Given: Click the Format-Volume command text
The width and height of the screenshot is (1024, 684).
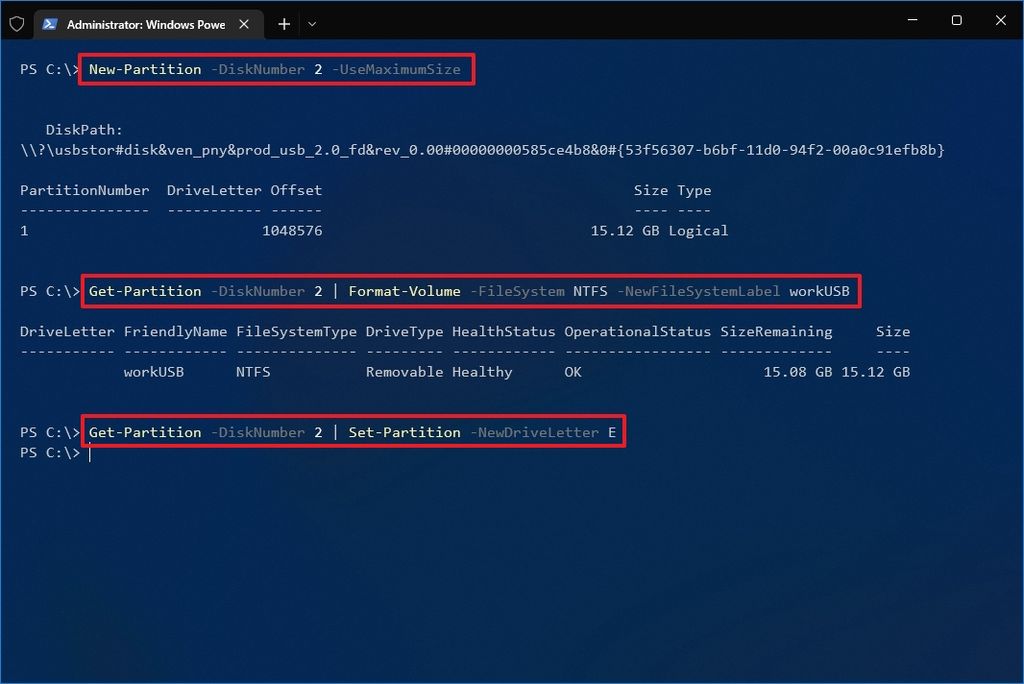Looking at the screenshot, I should pyautogui.click(x=404, y=291).
